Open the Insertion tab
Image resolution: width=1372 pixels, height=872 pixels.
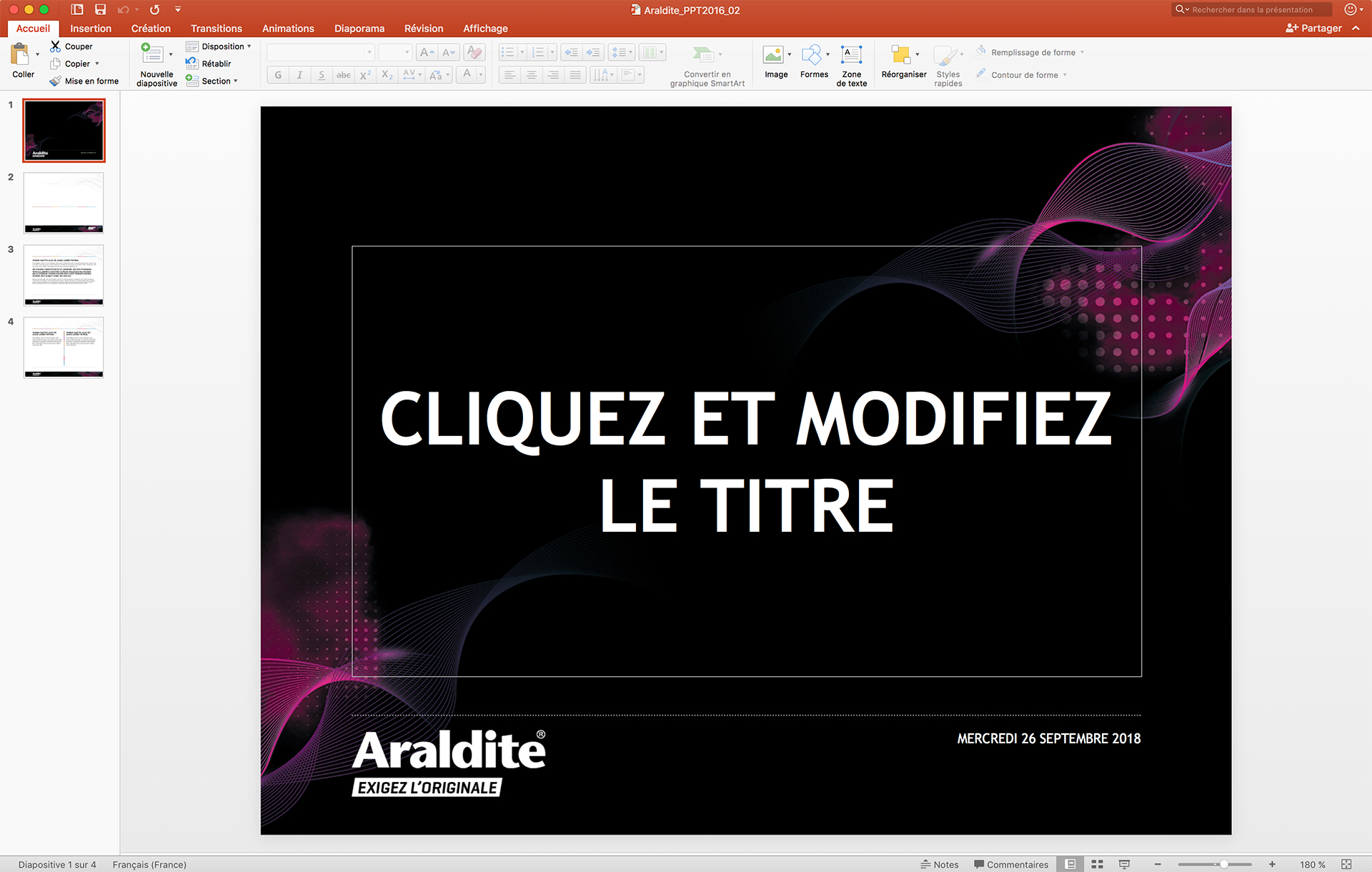click(x=91, y=29)
